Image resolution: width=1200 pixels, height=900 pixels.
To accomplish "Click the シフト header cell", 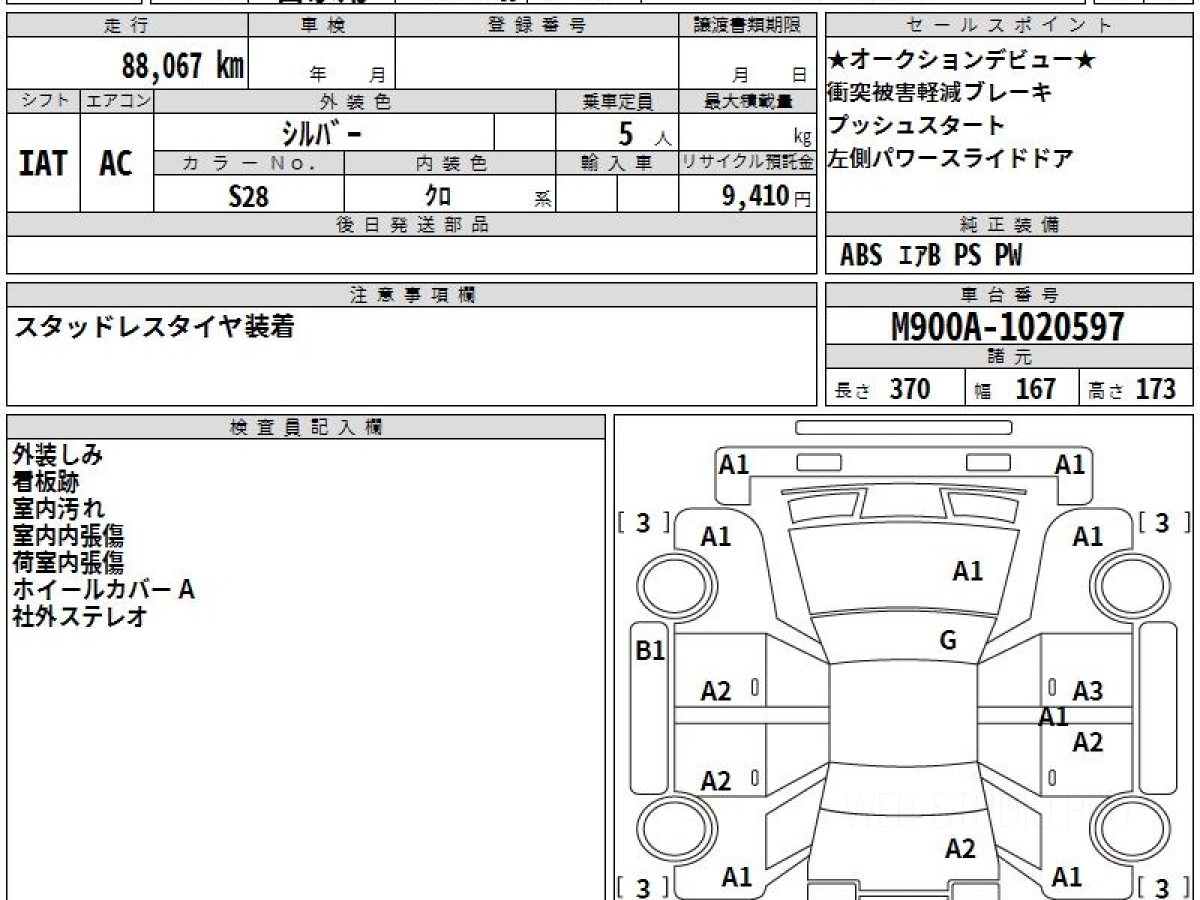I will tap(43, 101).
